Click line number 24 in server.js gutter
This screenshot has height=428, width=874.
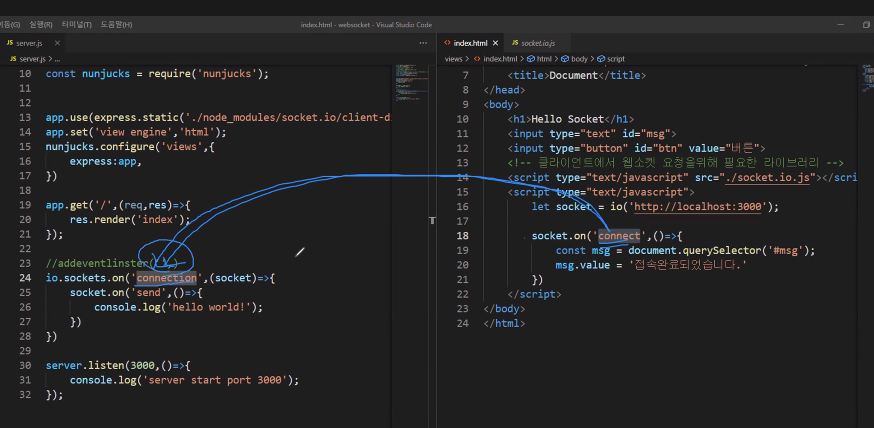tap(25, 278)
